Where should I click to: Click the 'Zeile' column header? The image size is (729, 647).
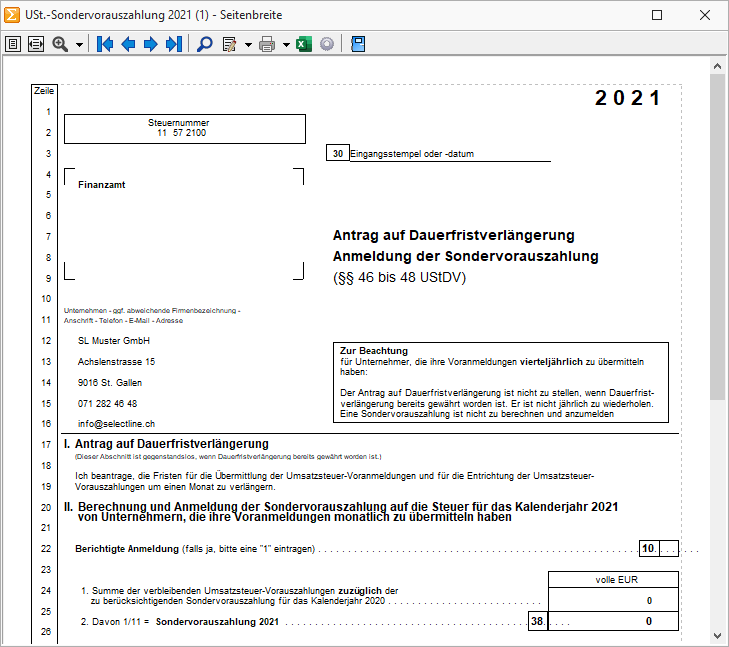[x=44, y=91]
